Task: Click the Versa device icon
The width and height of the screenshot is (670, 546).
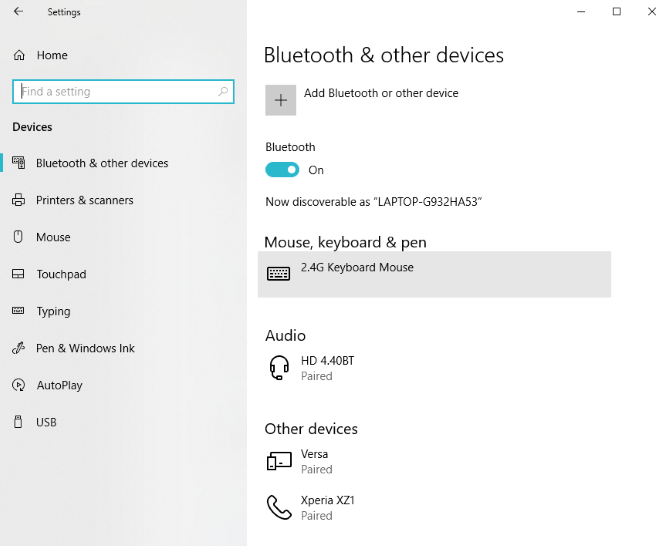Action: pyautogui.click(x=279, y=461)
